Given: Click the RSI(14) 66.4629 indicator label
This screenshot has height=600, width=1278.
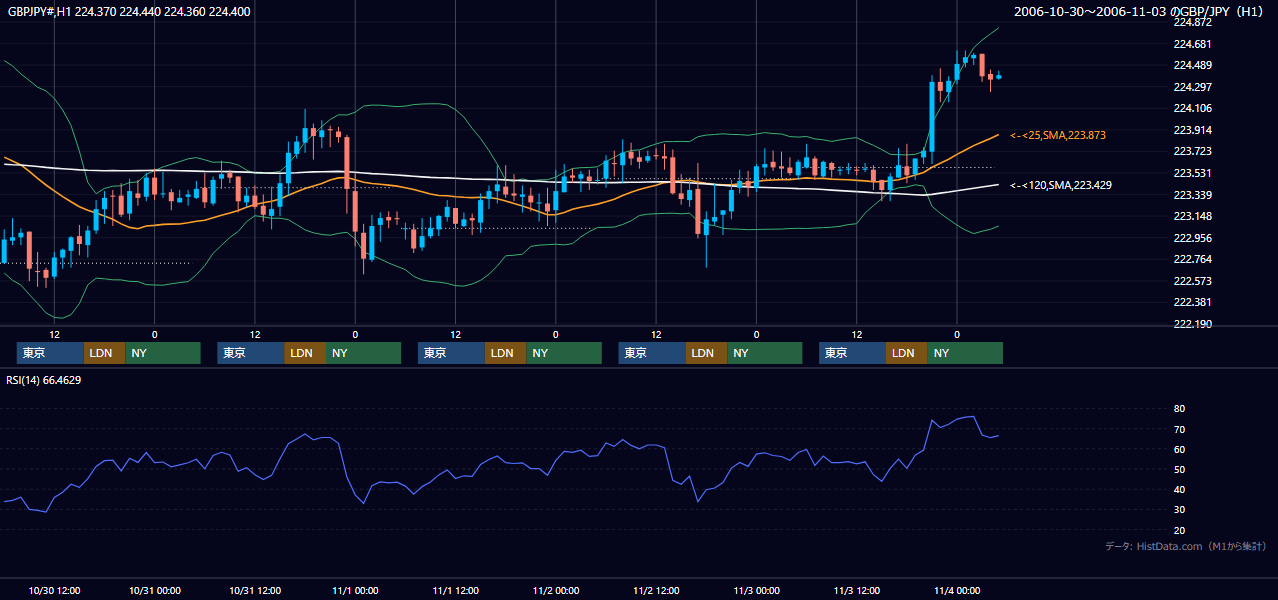Looking at the screenshot, I should [44, 380].
